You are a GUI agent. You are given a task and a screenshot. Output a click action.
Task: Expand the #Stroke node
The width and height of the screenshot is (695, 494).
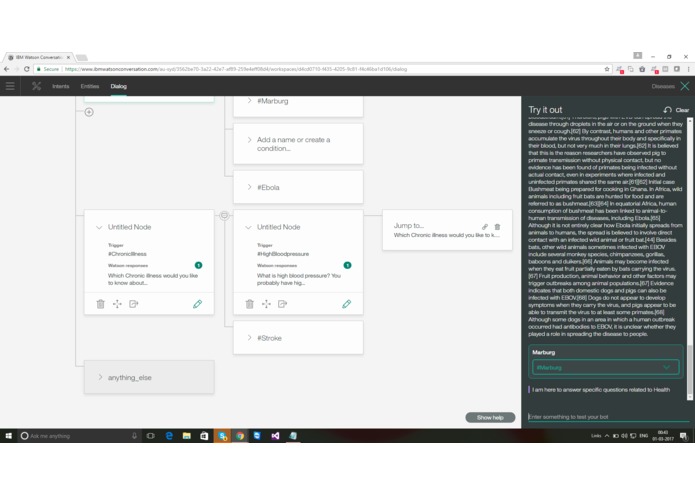pos(250,338)
